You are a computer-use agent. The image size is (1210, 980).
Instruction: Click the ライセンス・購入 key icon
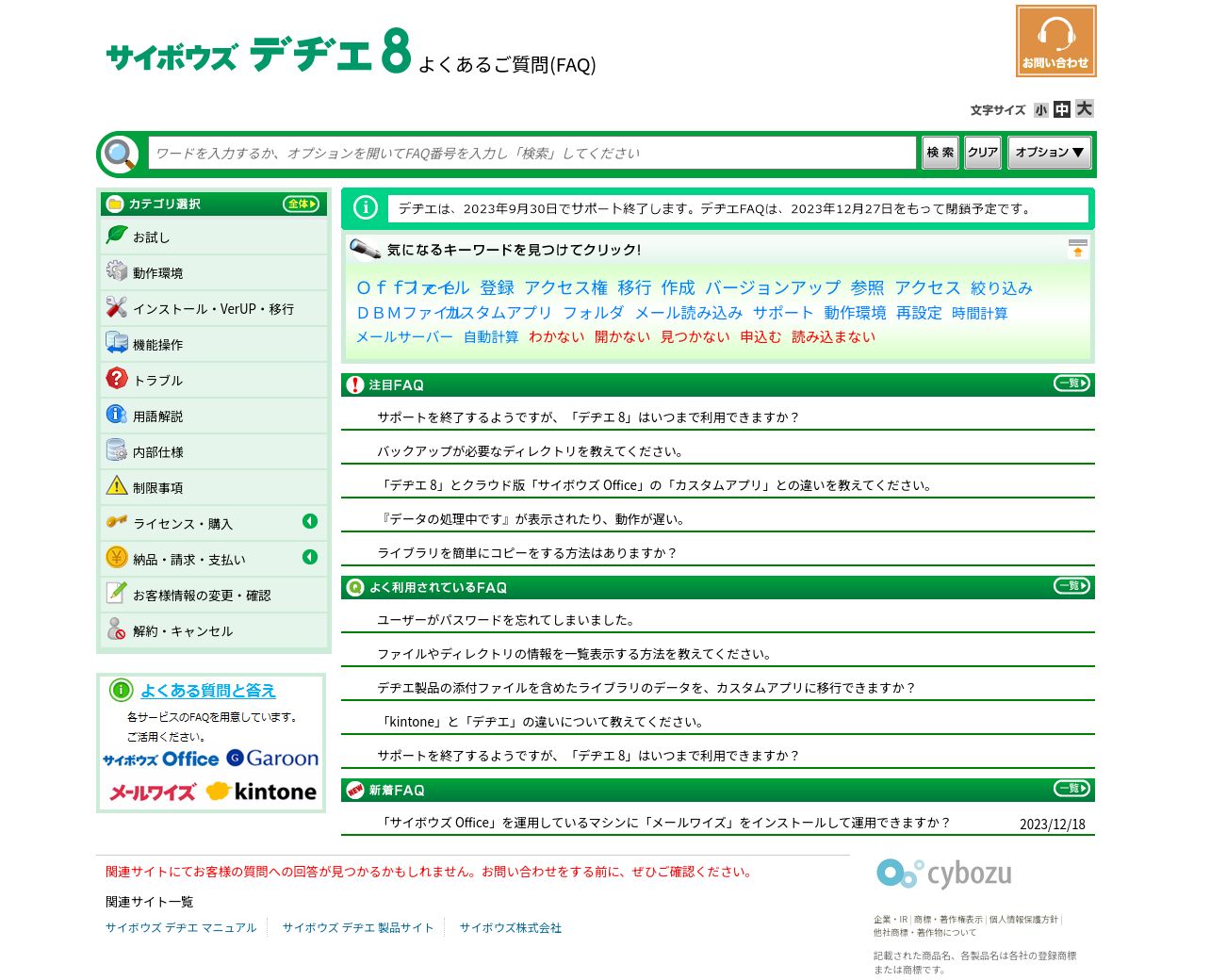tap(117, 521)
